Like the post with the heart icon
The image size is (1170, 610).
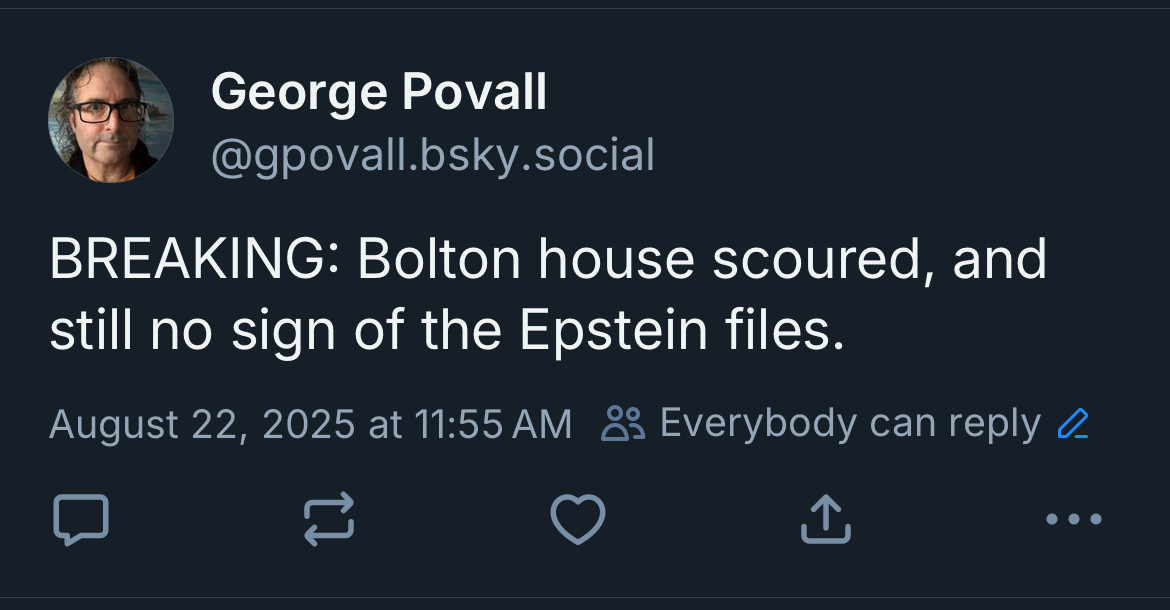(578, 519)
